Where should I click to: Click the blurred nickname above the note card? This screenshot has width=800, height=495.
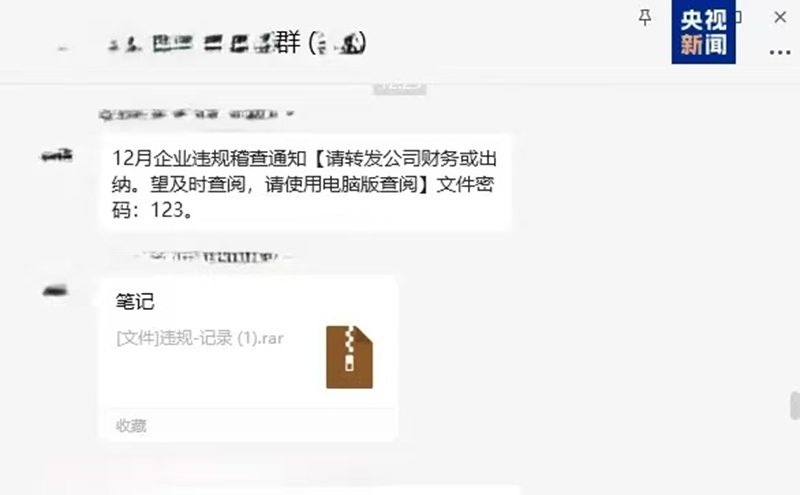212,256
